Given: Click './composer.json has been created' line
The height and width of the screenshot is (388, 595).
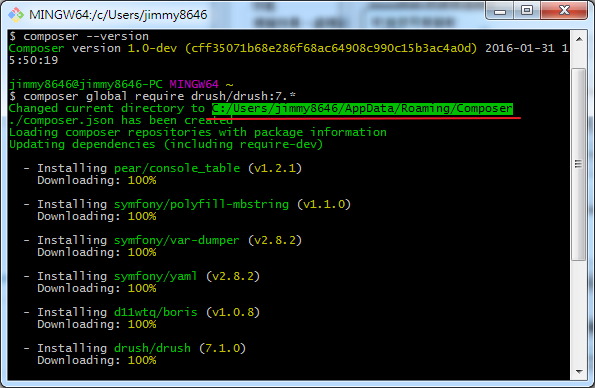Looking at the screenshot, I should pyautogui.click(x=121, y=120).
